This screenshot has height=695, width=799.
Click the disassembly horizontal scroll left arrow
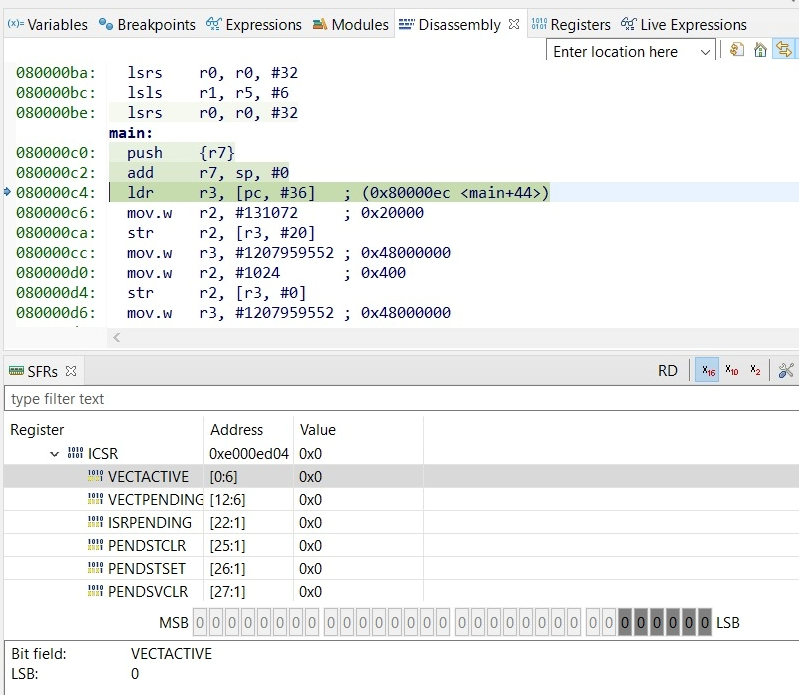pos(117,337)
